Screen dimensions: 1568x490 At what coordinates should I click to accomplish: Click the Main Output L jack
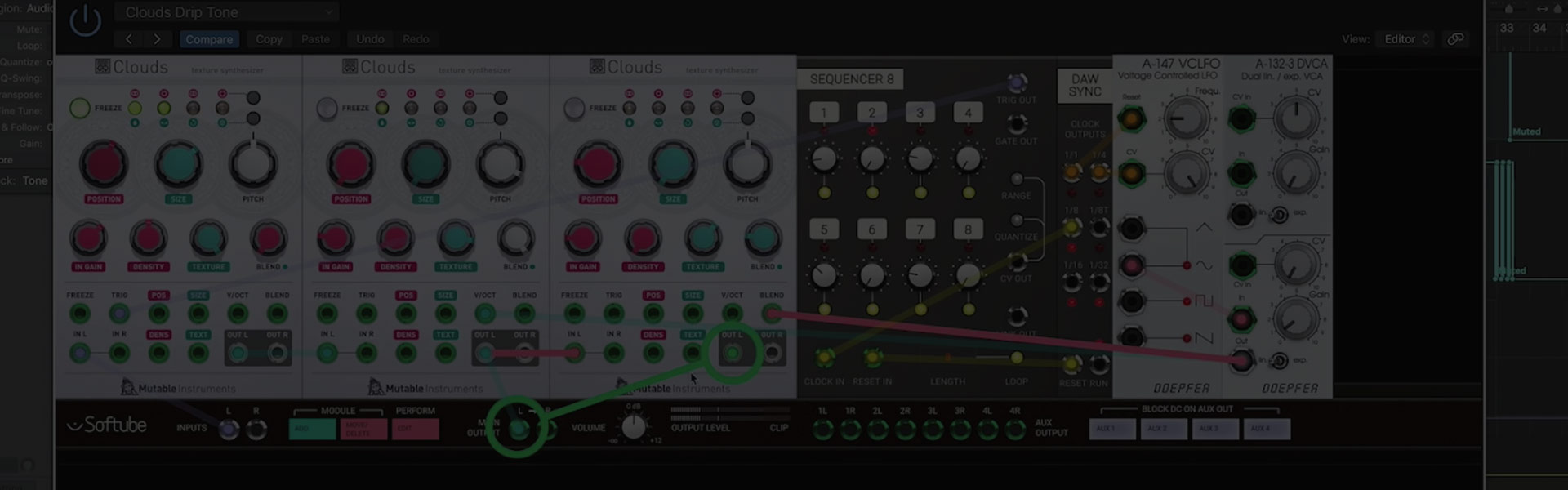pyautogui.click(x=518, y=428)
